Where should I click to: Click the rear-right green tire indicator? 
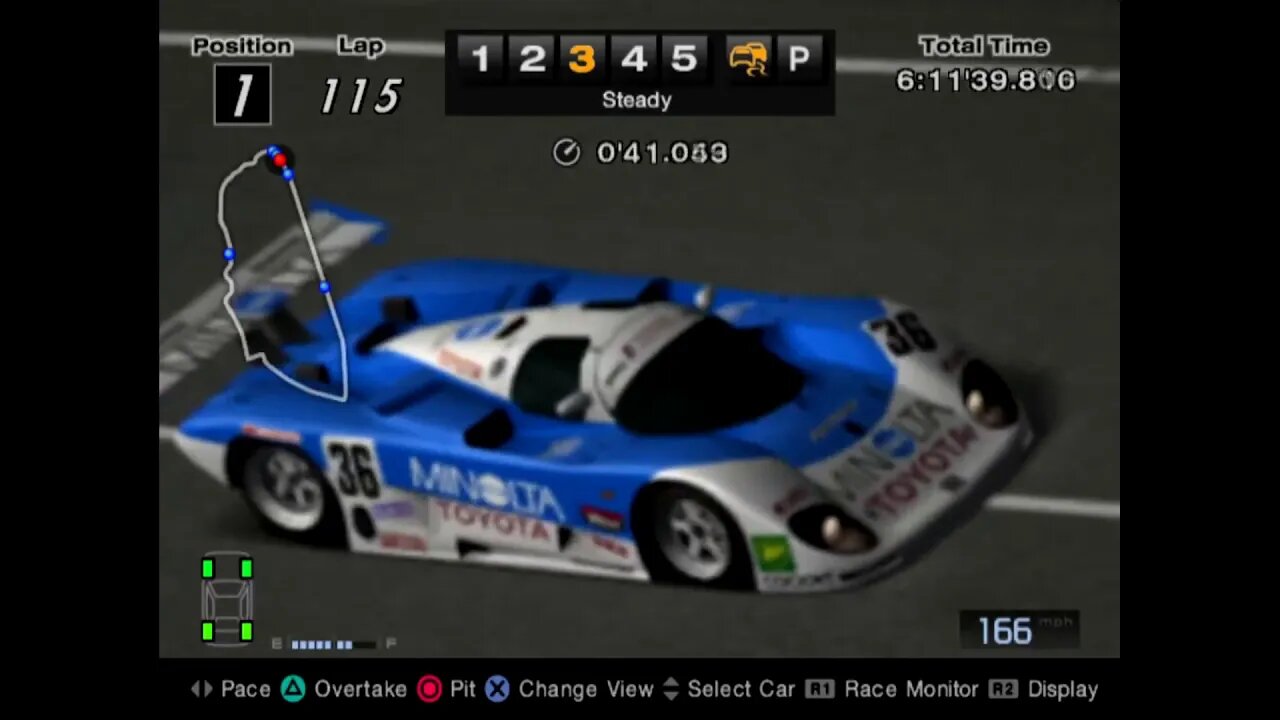(x=246, y=631)
